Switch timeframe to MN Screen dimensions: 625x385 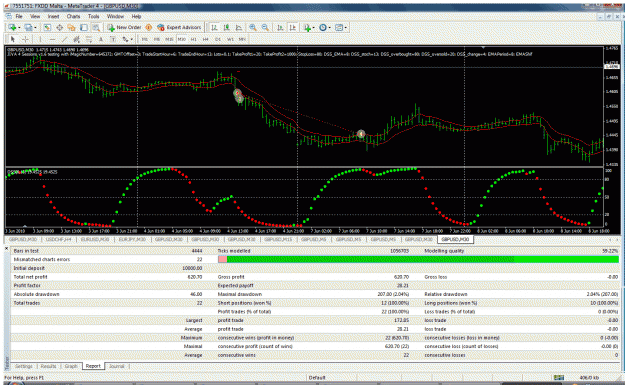(242, 39)
